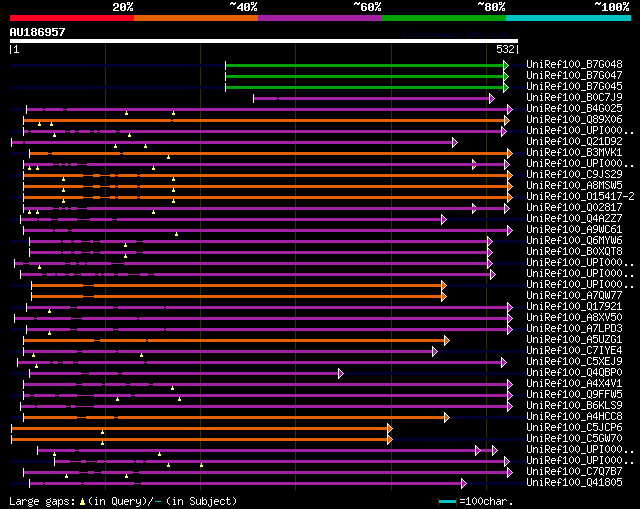640x509 pixels.
Task: Click the cyan ~100% identity legend segment
Action: coord(569,18)
